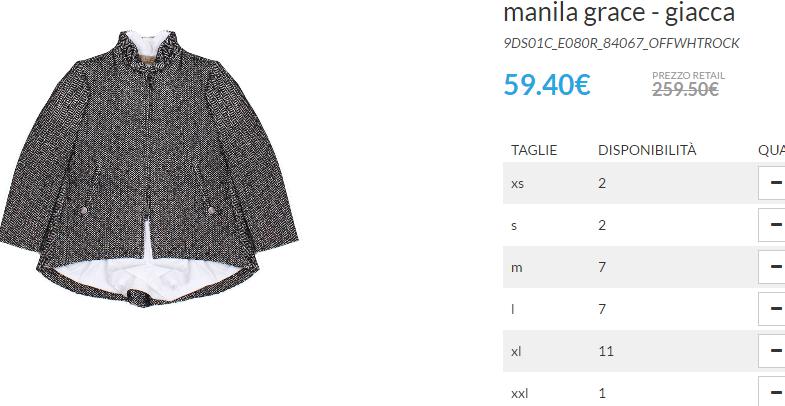Screen dimensions: 785x406
Task: Click the manila grace - giacca title
Action: click(619, 13)
